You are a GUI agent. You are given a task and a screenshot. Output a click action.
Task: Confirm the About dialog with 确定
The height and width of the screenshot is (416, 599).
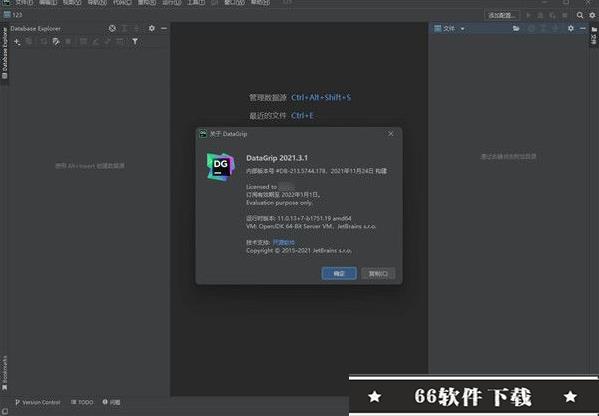pyautogui.click(x=339, y=274)
